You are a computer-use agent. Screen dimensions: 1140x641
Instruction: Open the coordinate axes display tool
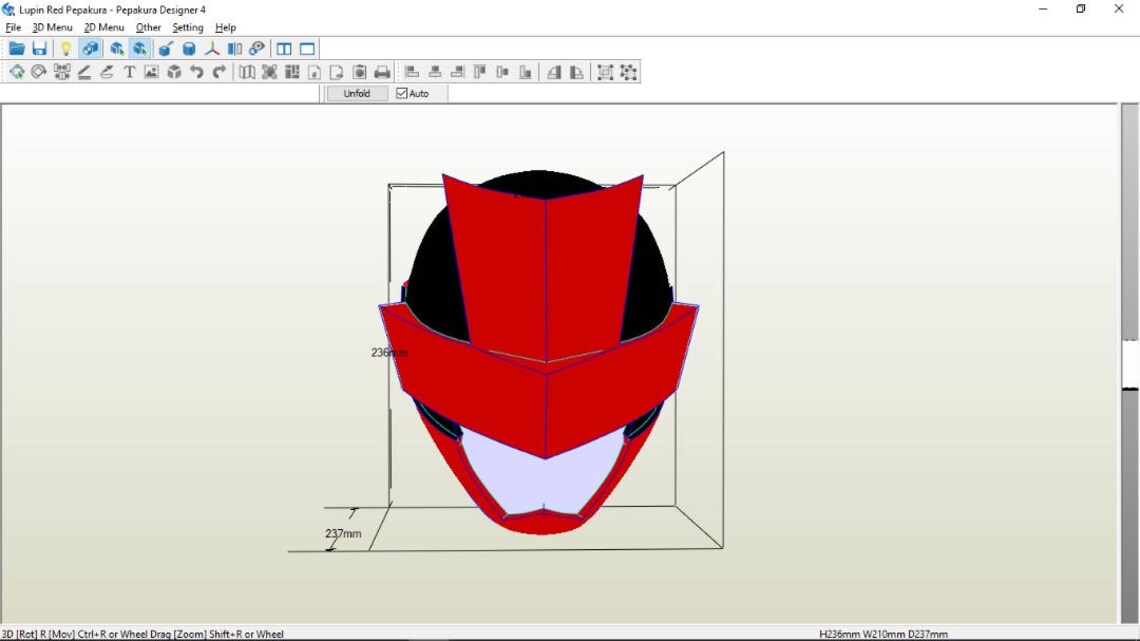tap(212, 48)
